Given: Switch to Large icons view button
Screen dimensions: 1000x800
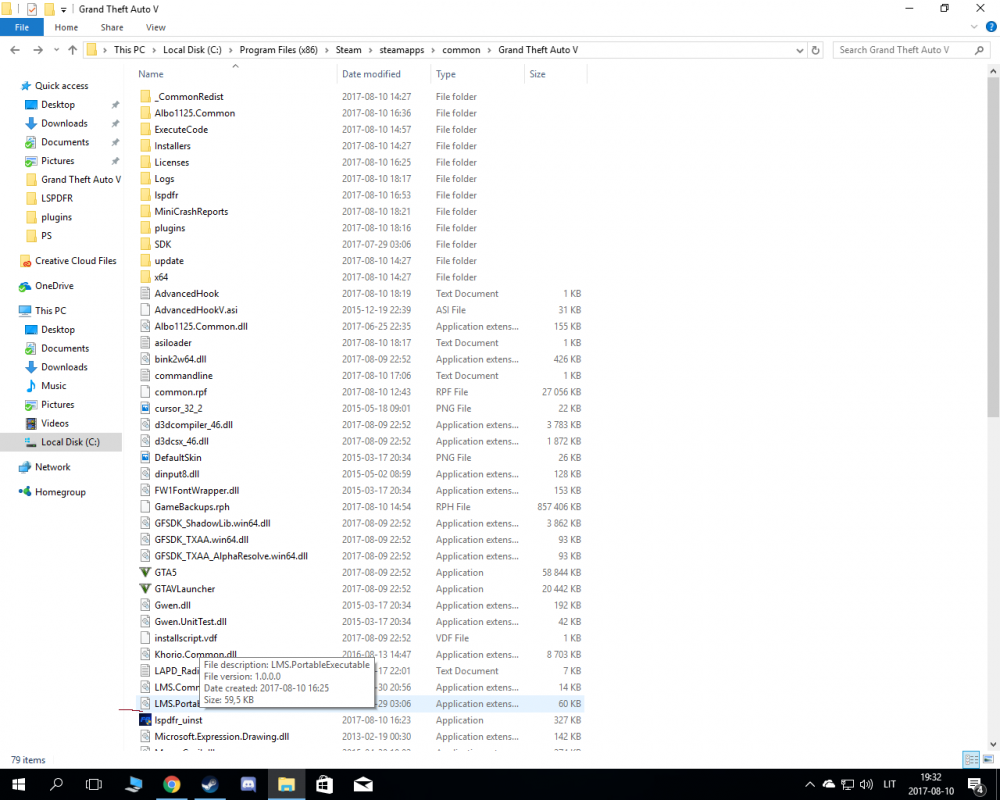Looking at the screenshot, I should click(x=988, y=759).
